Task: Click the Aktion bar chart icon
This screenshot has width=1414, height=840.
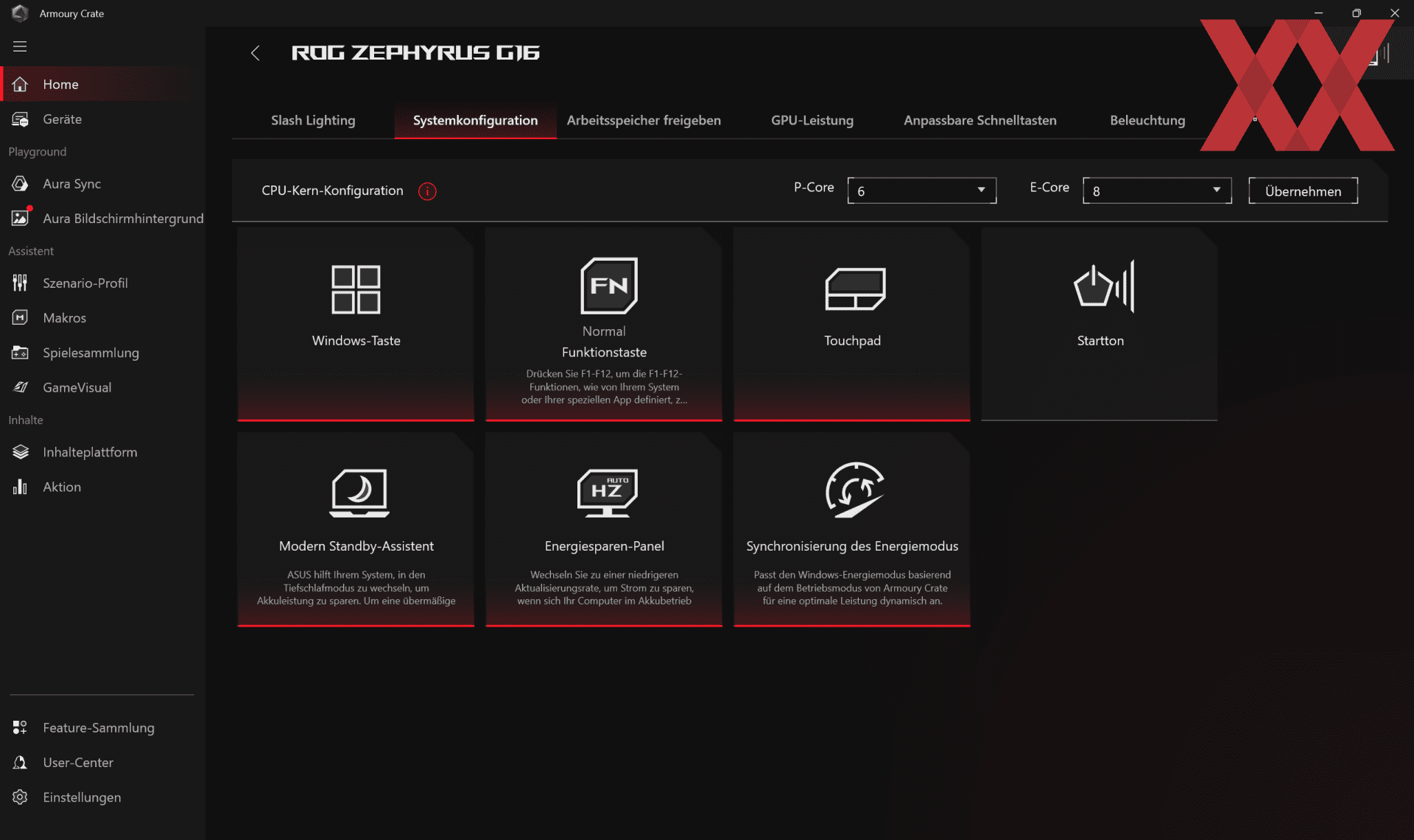Action: pyautogui.click(x=20, y=487)
